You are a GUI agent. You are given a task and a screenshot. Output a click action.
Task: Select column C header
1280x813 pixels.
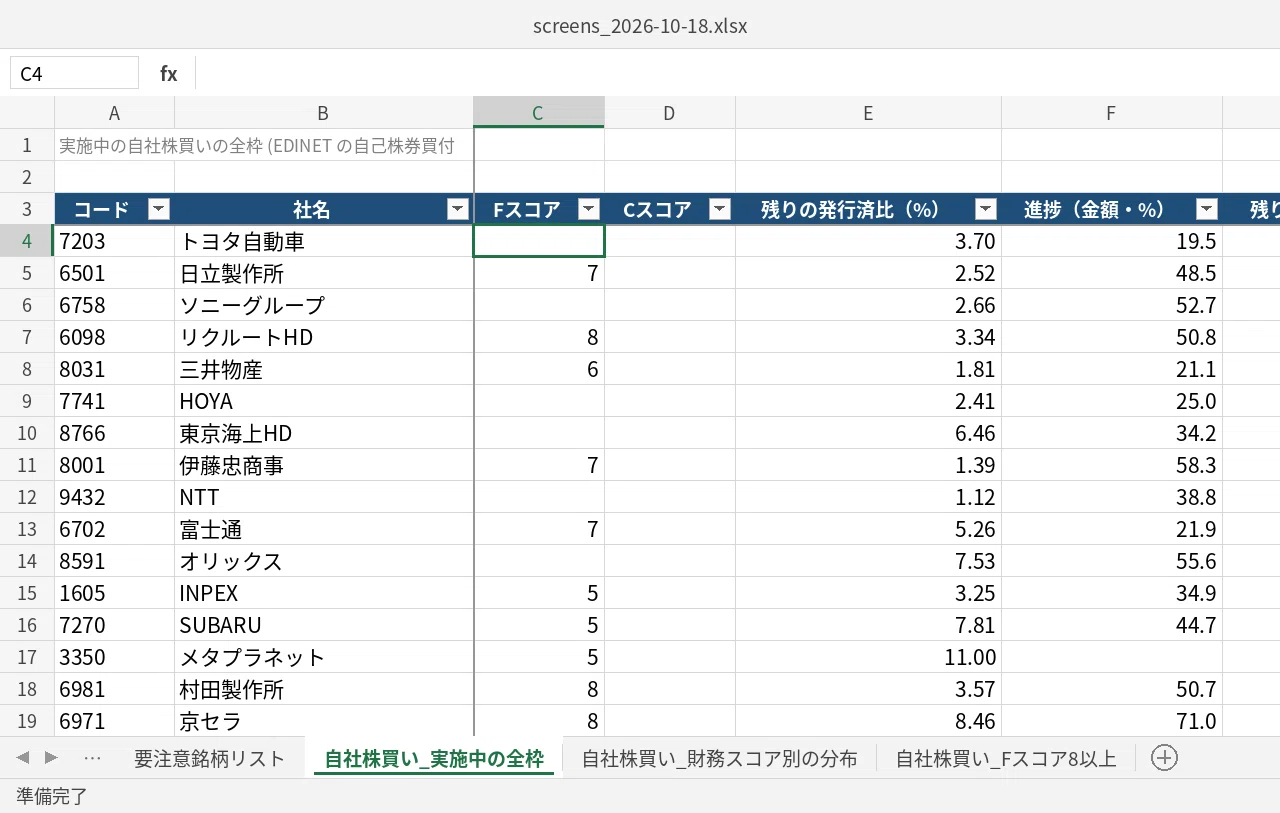point(538,113)
